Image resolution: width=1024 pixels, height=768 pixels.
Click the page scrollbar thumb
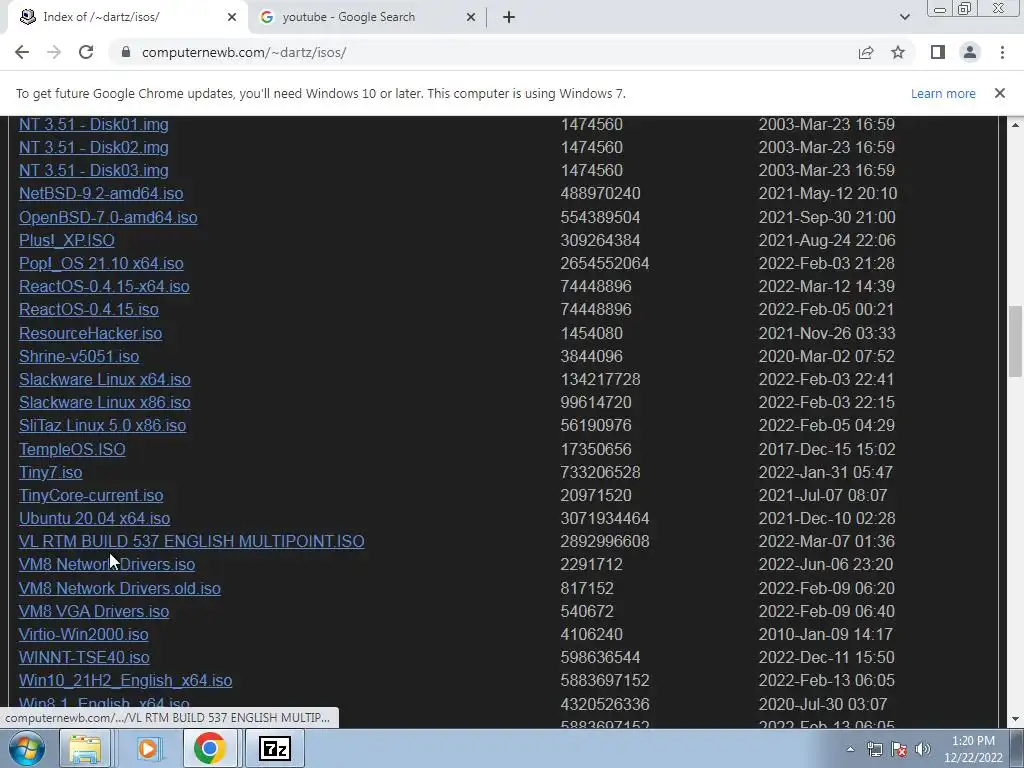[x=1015, y=341]
